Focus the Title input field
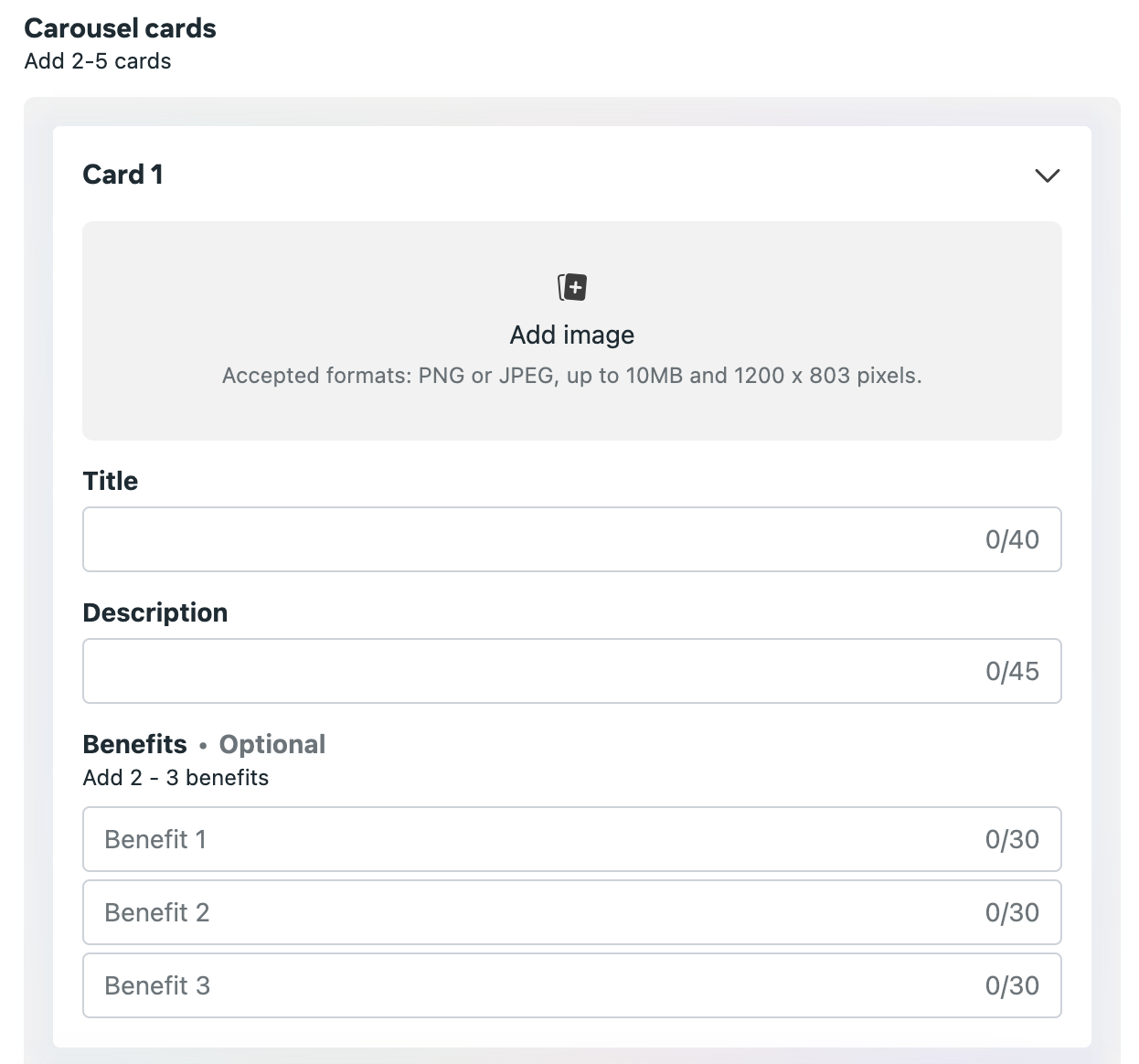This screenshot has width=1139, height=1064. click(530, 539)
